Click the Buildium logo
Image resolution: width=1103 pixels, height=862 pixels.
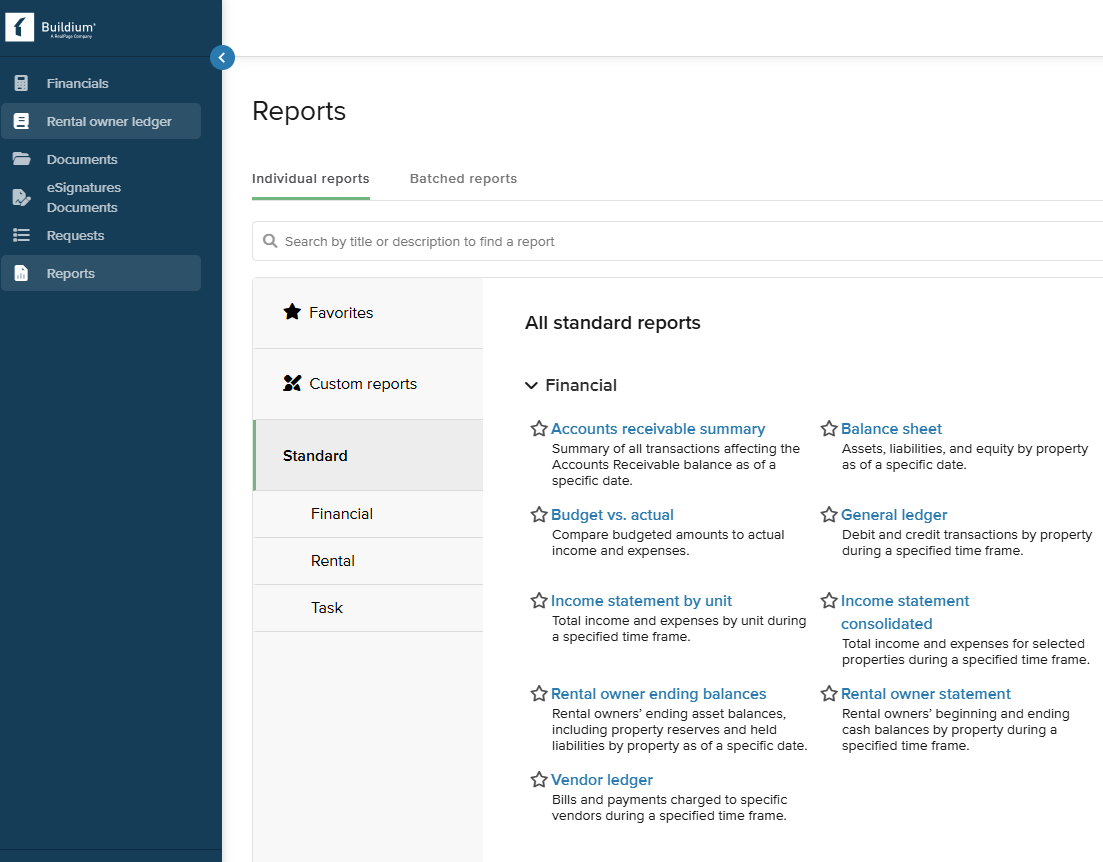[50, 28]
